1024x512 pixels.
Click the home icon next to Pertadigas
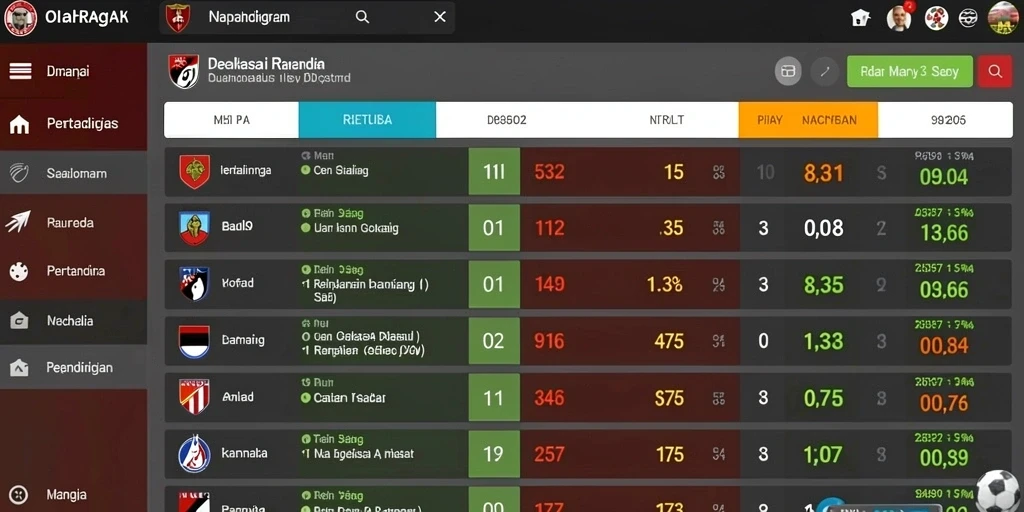point(20,124)
